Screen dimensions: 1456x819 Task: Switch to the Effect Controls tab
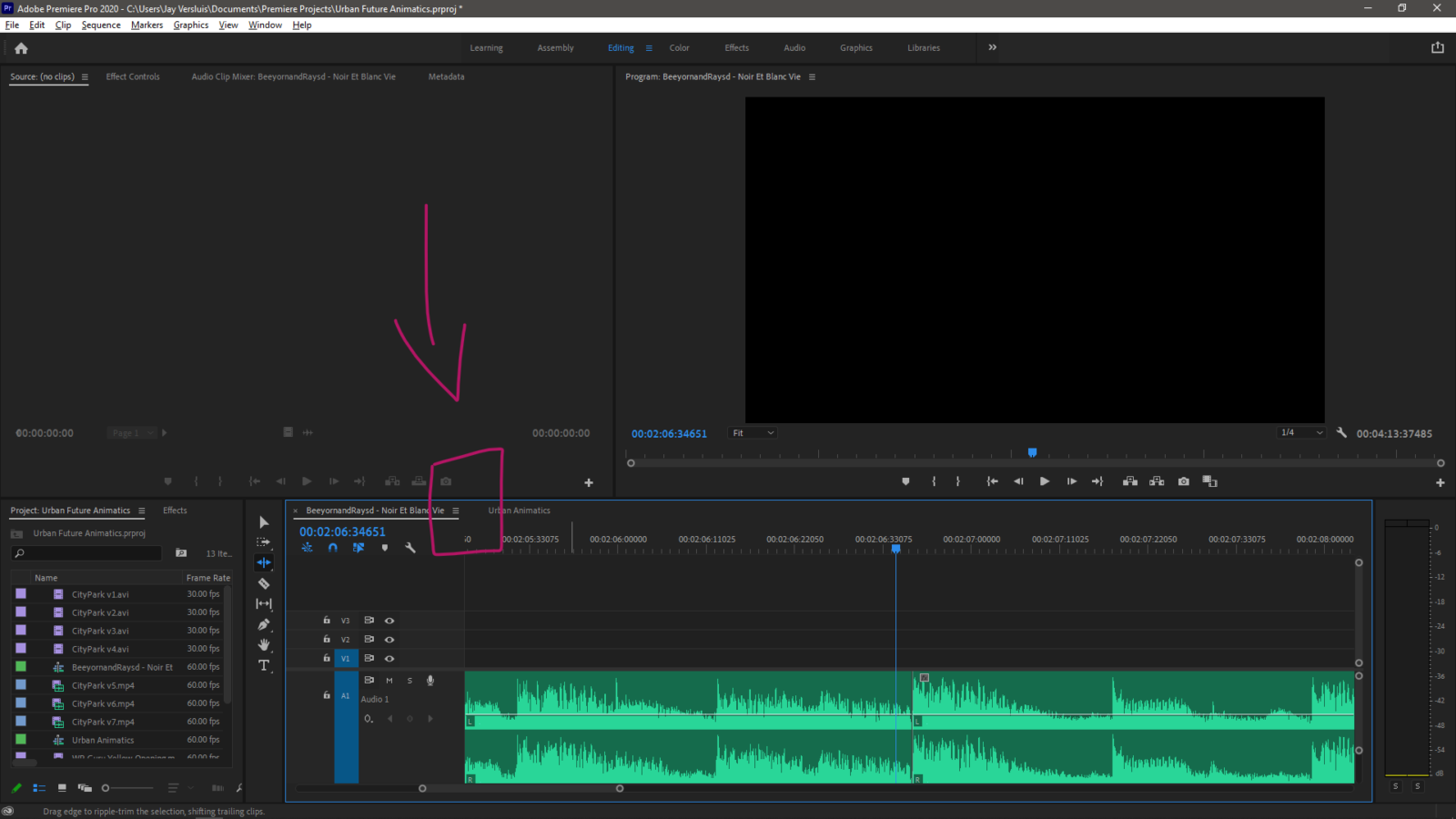tap(133, 76)
